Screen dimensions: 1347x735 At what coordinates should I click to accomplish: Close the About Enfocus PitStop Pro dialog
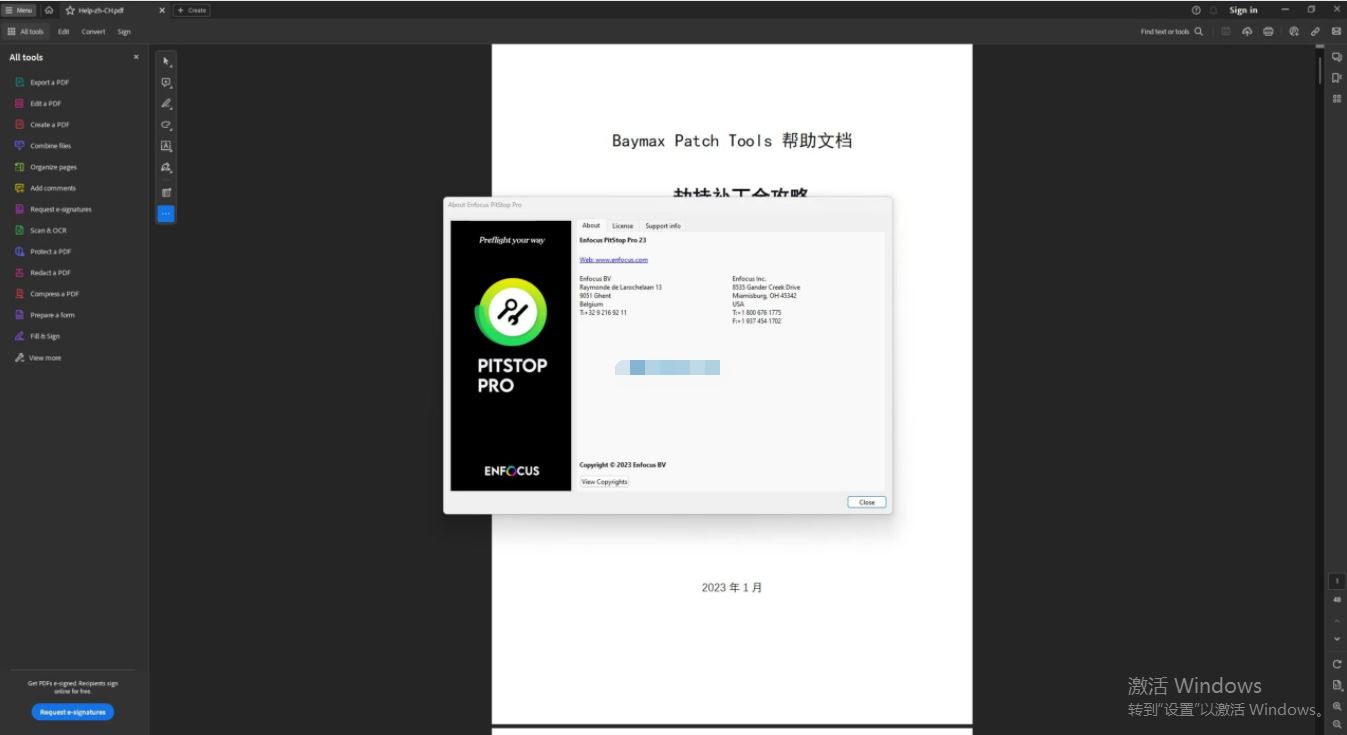coord(867,502)
